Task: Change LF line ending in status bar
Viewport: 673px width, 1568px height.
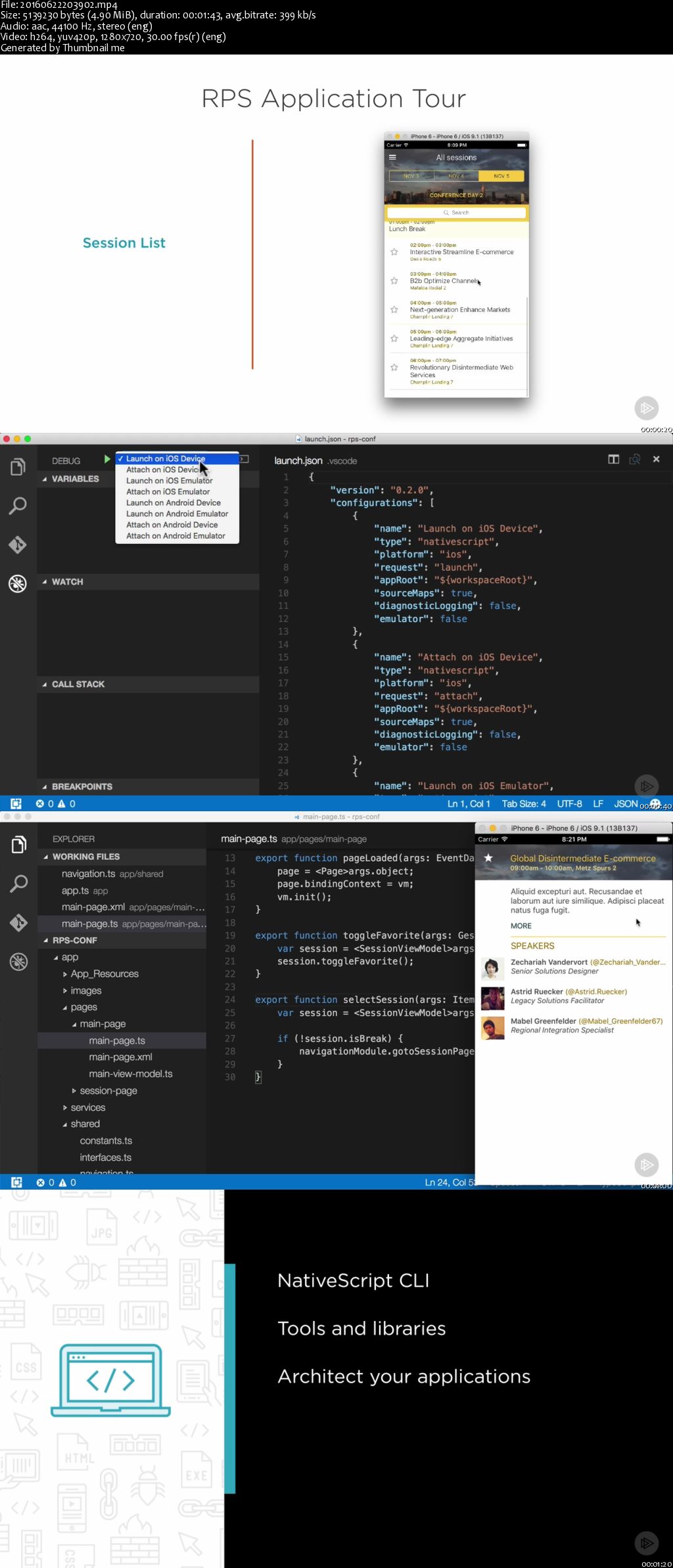Action: [x=598, y=803]
